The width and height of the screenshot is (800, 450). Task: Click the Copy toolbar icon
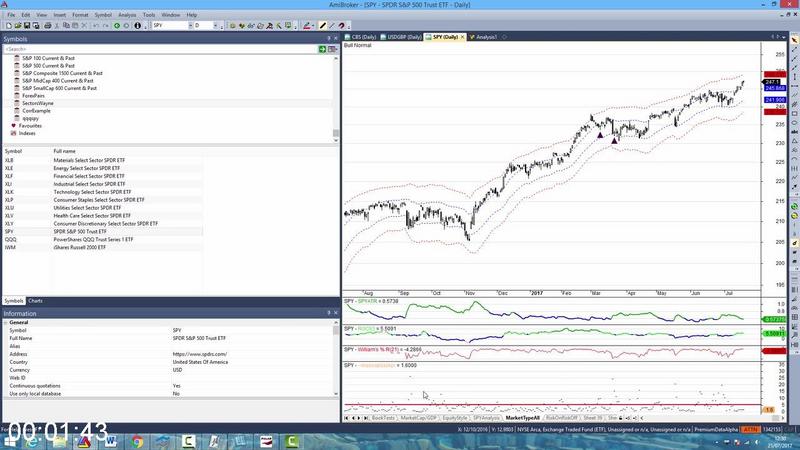[x=66, y=26]
